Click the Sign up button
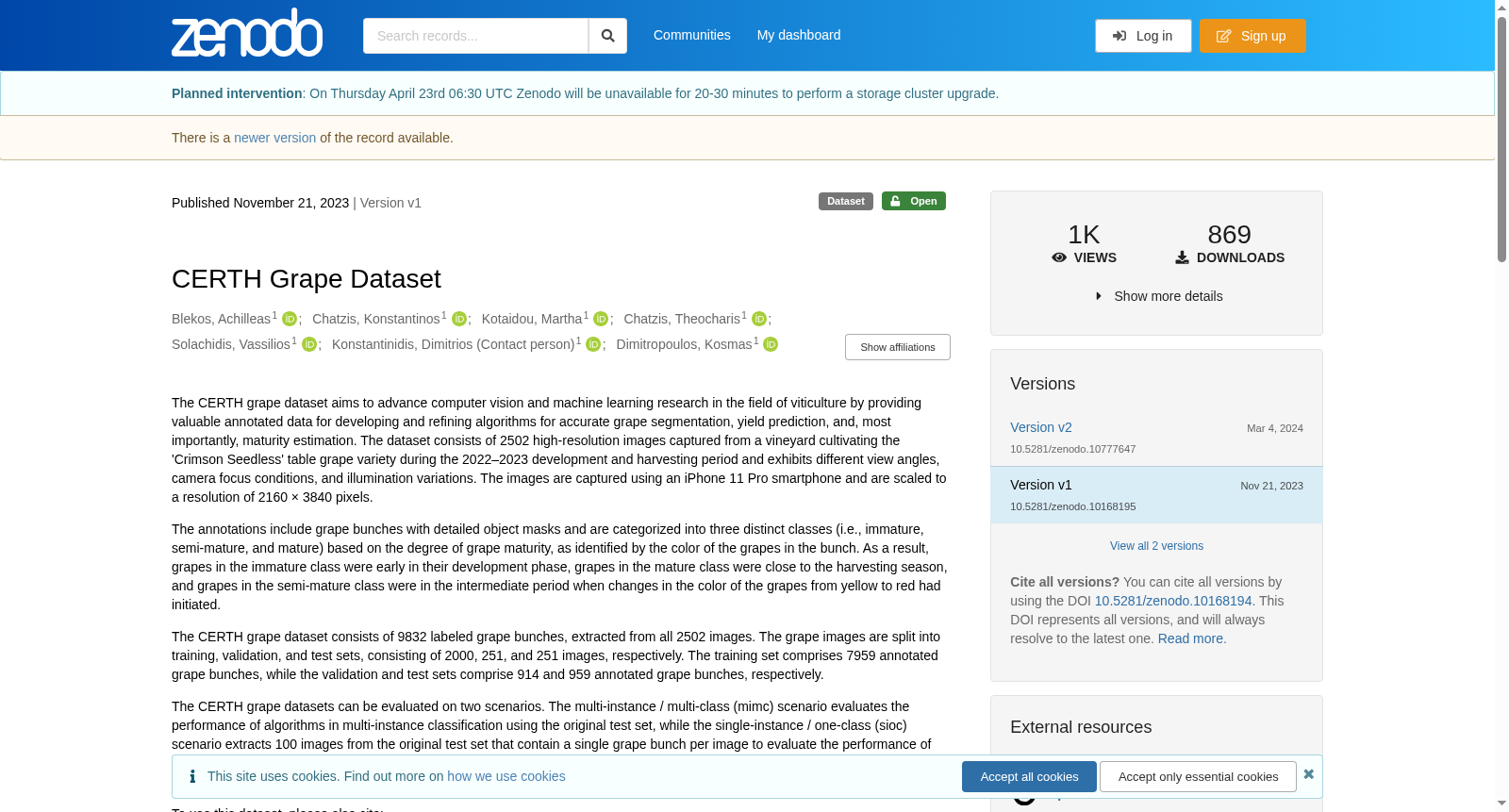Image resolution: width=1509 pixels, height=812 pixels. pos(1252,36)
